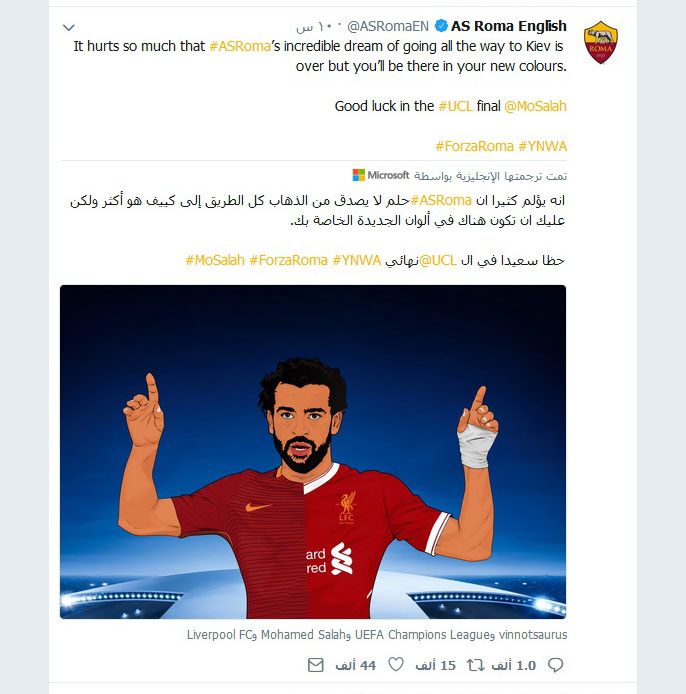Click the envelope direct message icon
686x694 pixels.
point(316,665)
